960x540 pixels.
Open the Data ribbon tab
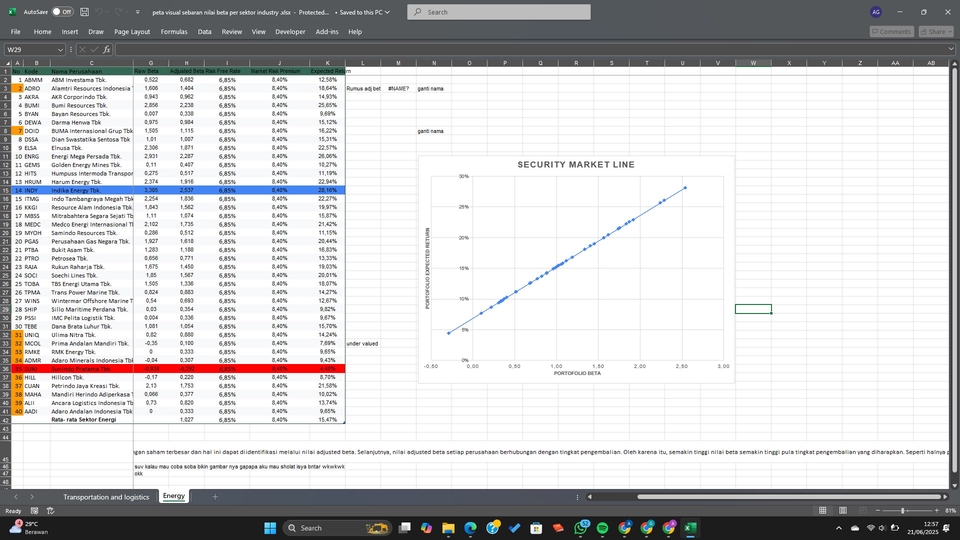(204, 32)
